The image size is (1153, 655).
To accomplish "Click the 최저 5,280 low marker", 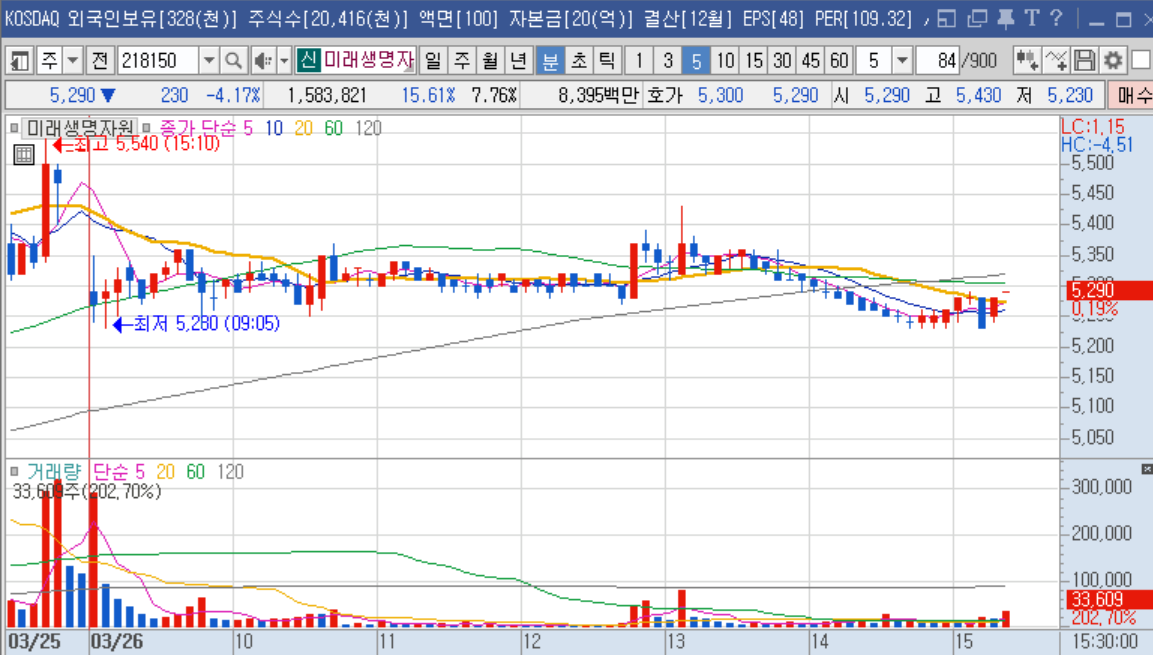I will 196,323.
